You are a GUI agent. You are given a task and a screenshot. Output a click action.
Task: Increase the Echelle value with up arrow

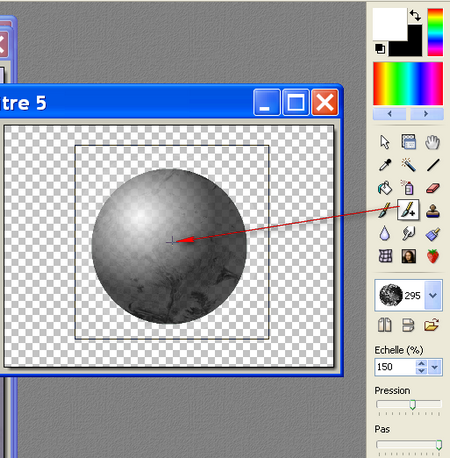(x=421, y=364)
